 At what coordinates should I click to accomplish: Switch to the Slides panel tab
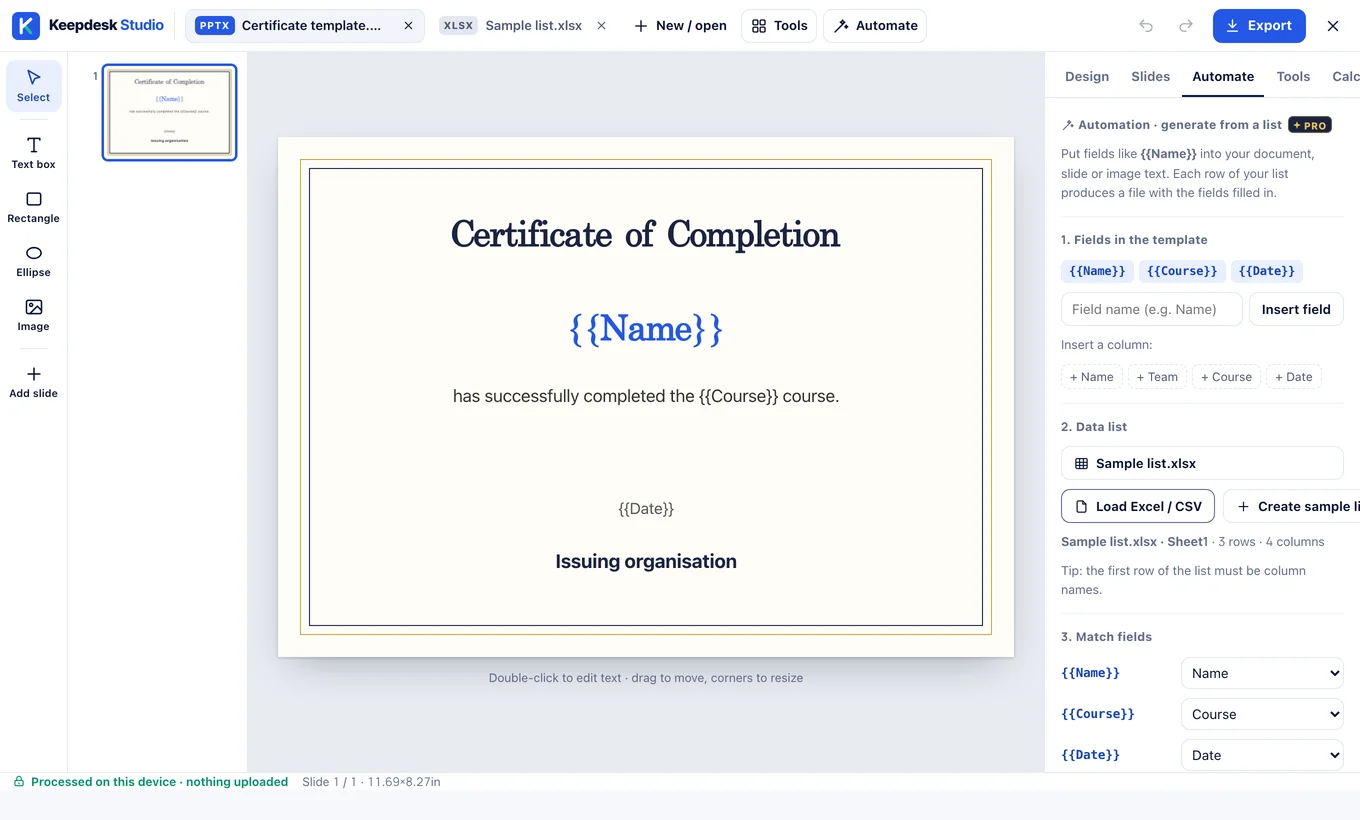[1151, 76]
